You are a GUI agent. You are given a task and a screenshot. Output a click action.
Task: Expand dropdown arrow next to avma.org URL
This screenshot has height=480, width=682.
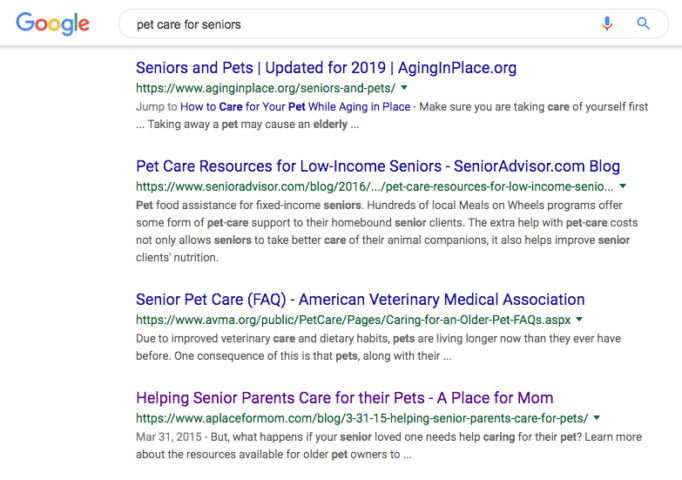tap(579, 320)
